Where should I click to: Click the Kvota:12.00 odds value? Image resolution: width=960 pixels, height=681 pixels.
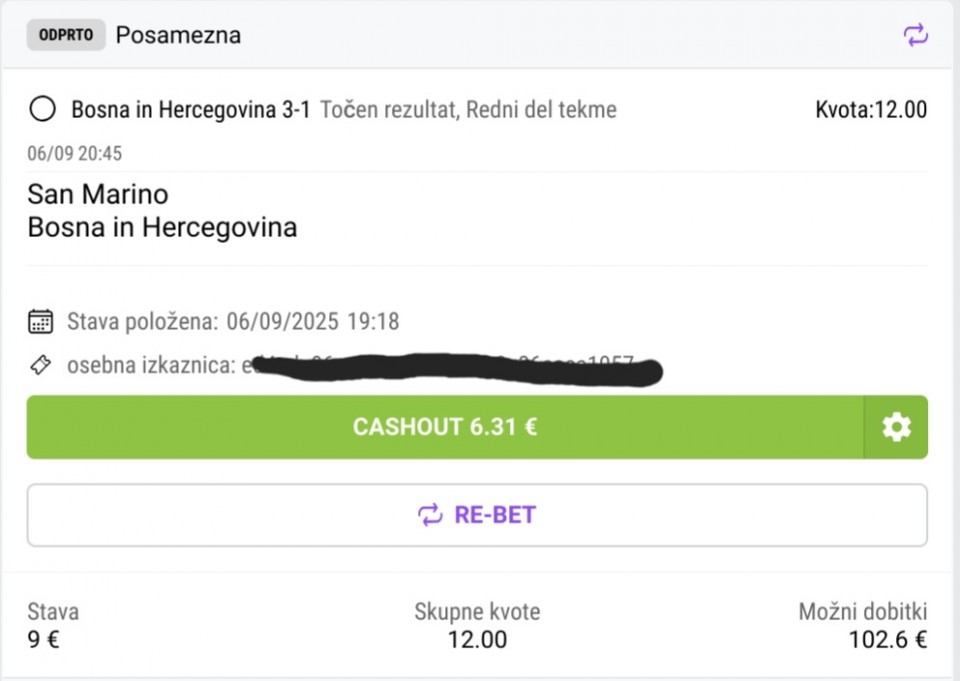click(x=871, y=109)
